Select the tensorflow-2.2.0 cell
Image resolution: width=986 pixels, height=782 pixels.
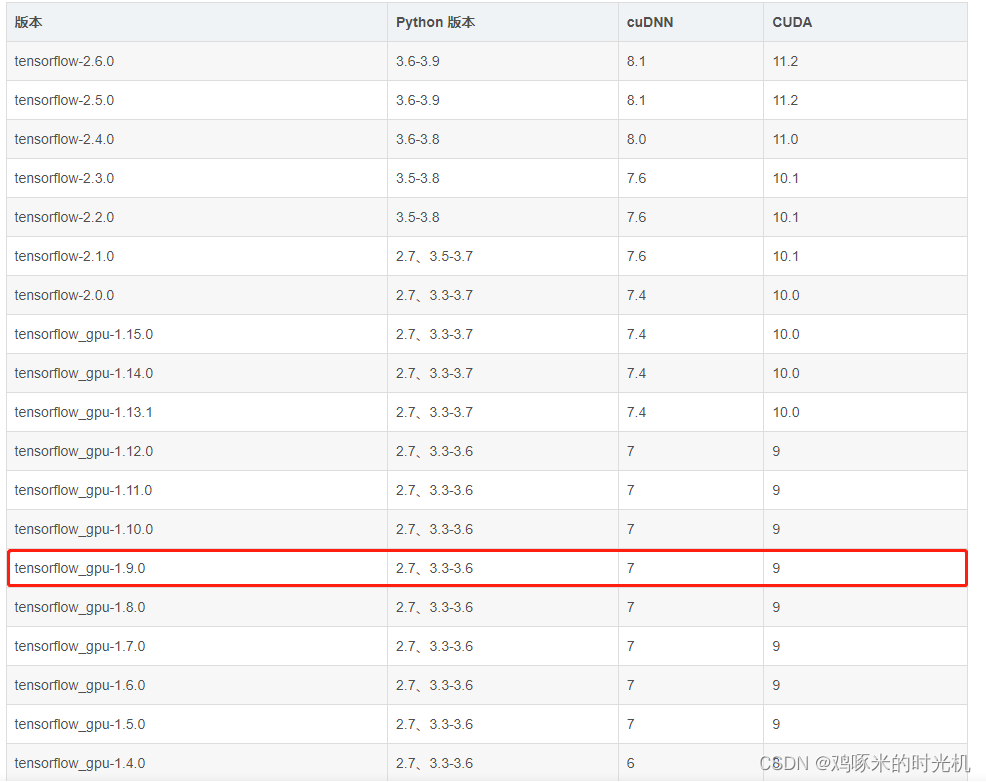tap(197, 218)
